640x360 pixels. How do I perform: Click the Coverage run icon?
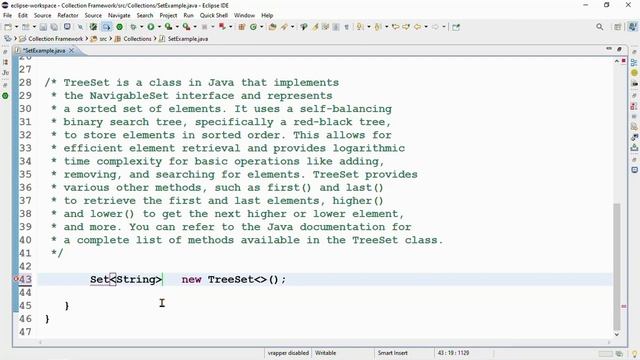[x=168, y=27]
